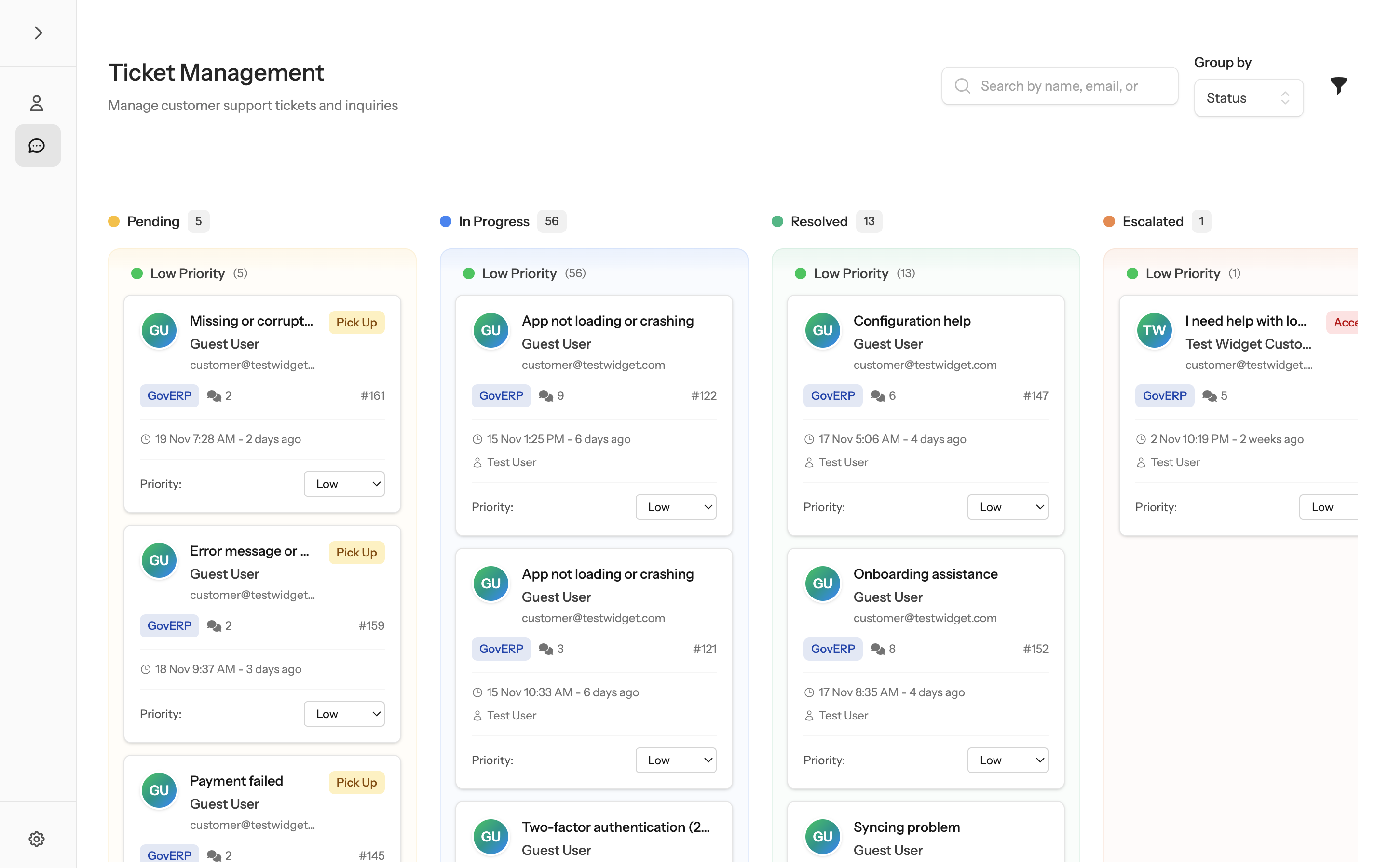Click the GovERP tag on 'Syncing problem' ticket
The height and width of the screenshot is (868, 1389).
click(833, 866)
